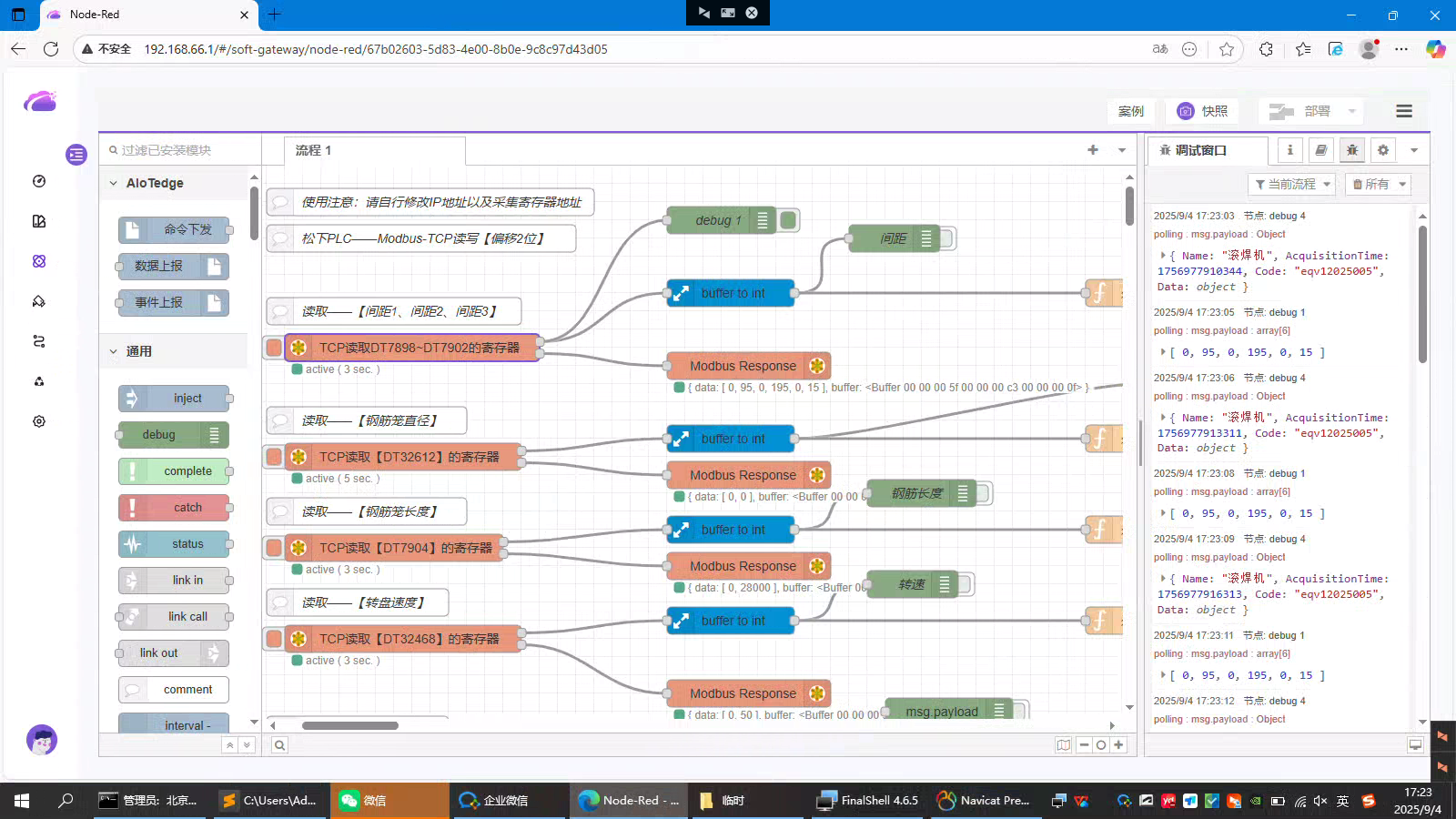Select the 命令下发 node in palette

(x=174, y=229)
